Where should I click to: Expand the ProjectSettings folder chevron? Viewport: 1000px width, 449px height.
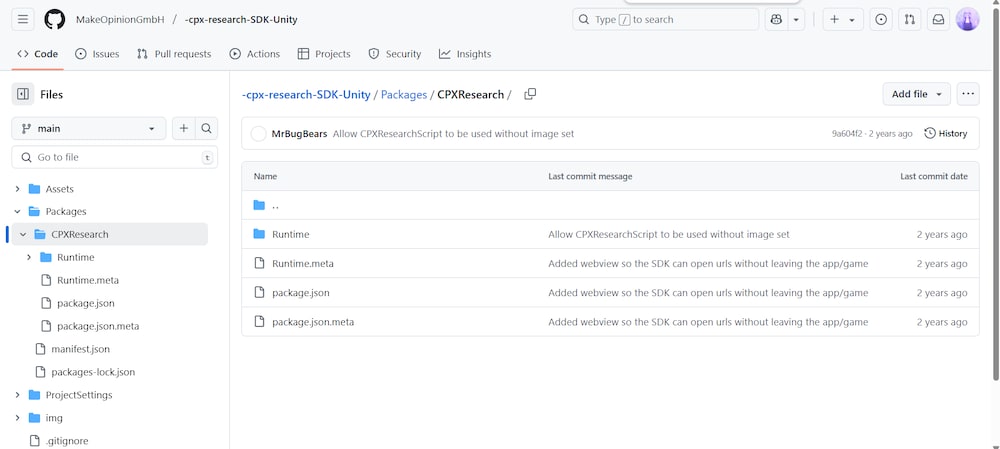pyautogui.click(x=17, y=395)
